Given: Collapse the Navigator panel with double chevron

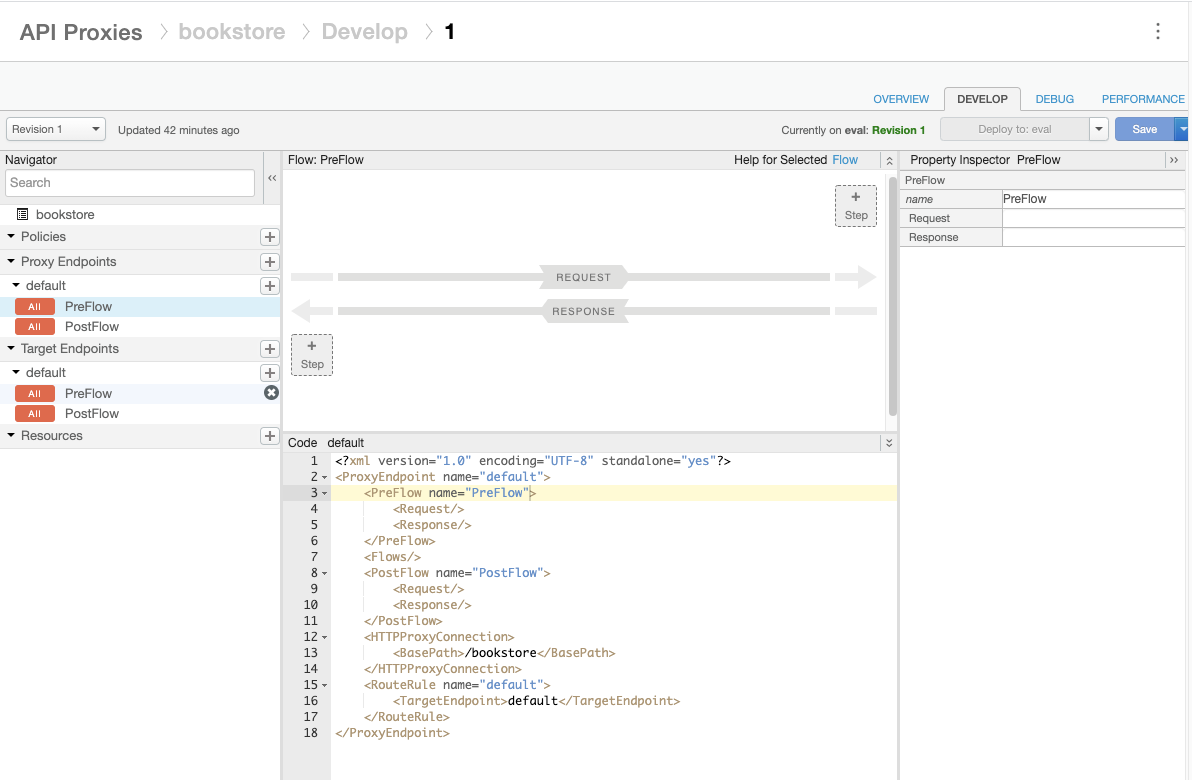Looking at the screenshot, I should point(271,178).
